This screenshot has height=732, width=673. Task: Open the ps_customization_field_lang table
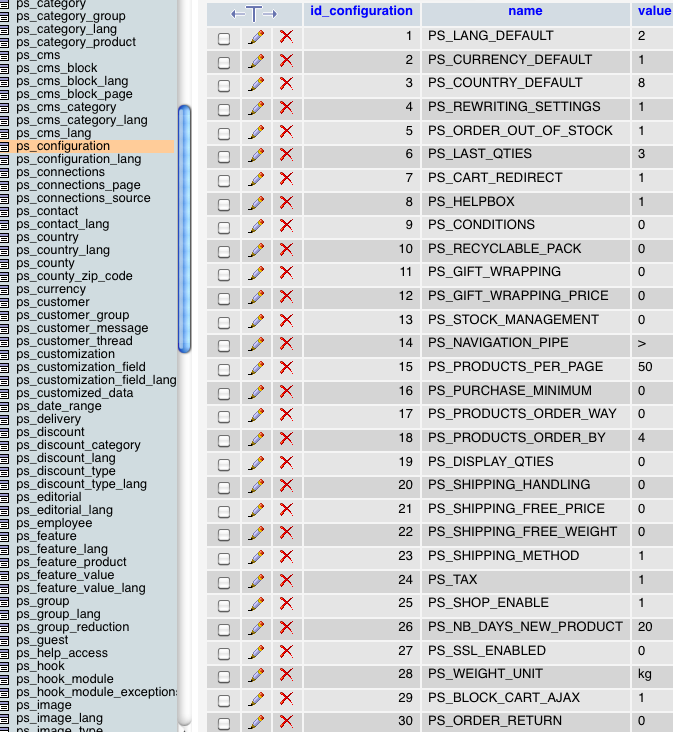coord(96,380)
